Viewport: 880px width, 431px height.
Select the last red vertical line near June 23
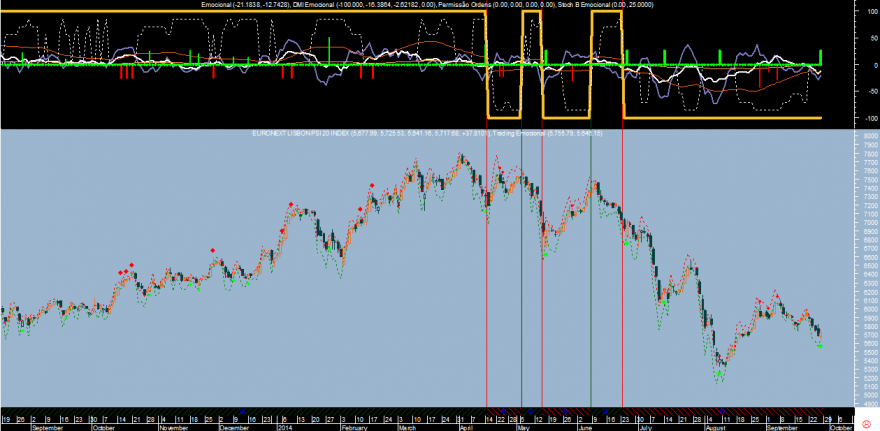[x=623, y=267]
